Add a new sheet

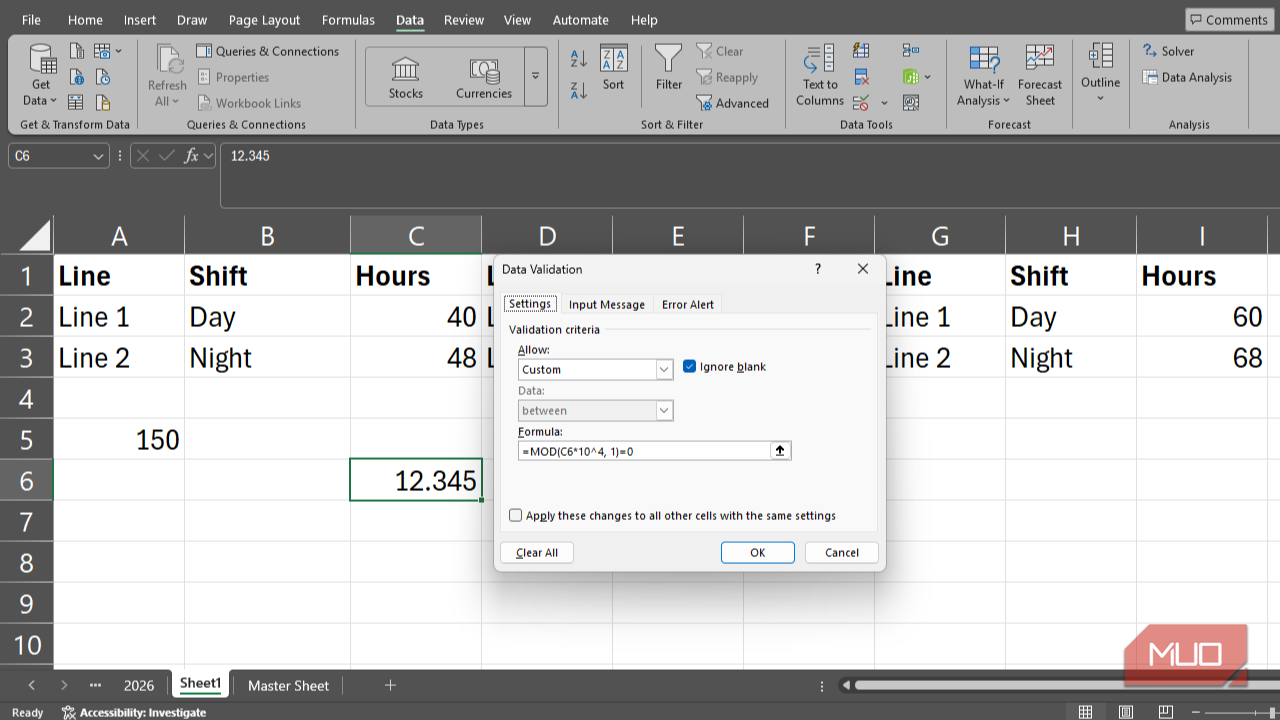390,685
